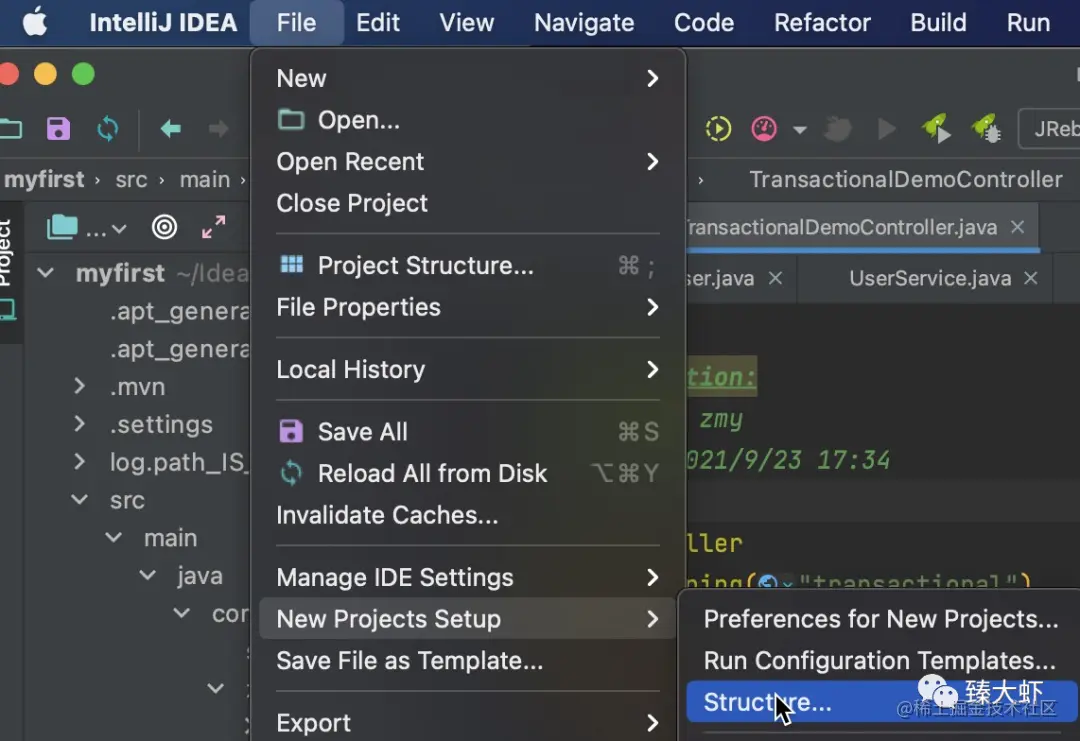Click the myfirst breadcrumb
This screenshot has width=1080, height=741.
click(44, 180)
